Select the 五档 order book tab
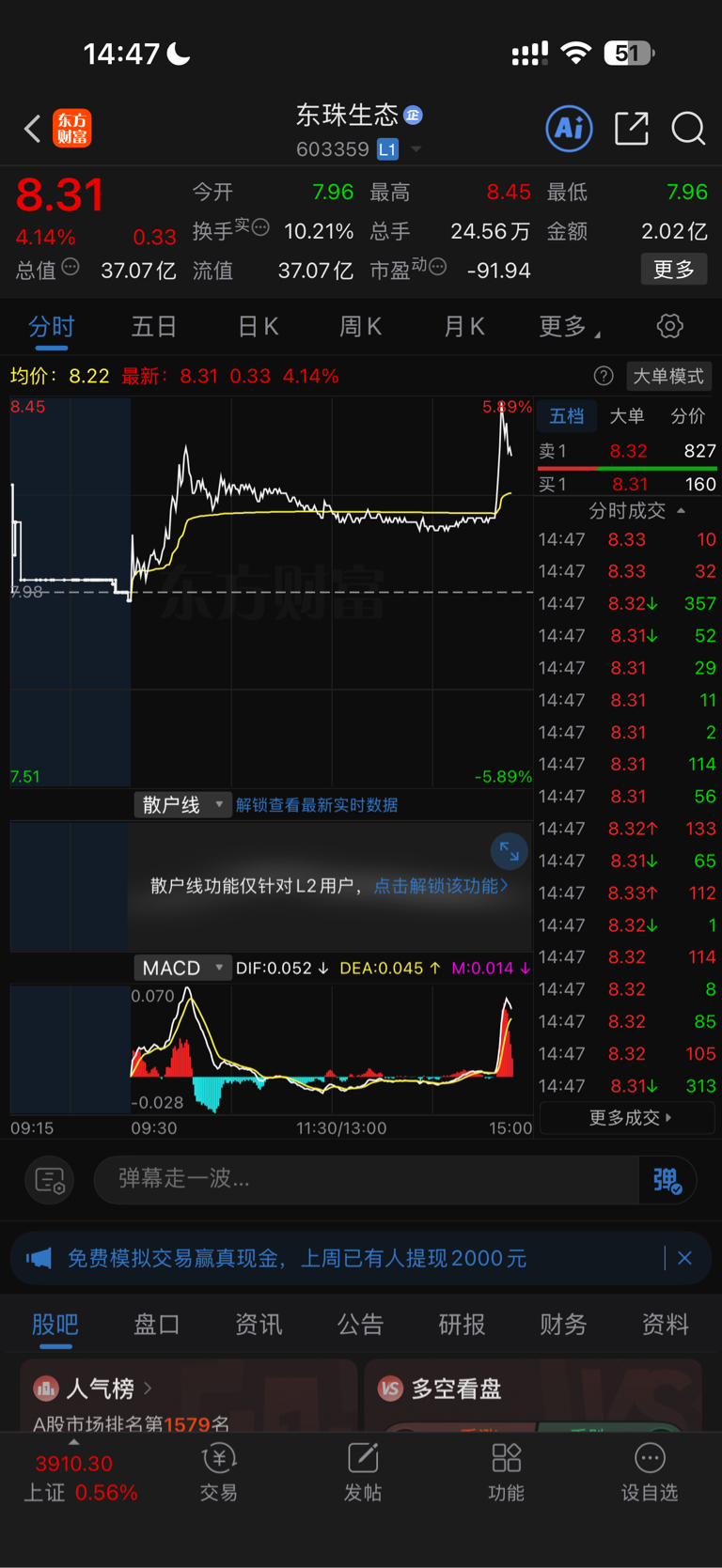This screenshot has width=722, height=1568. (x=567, y=416)
